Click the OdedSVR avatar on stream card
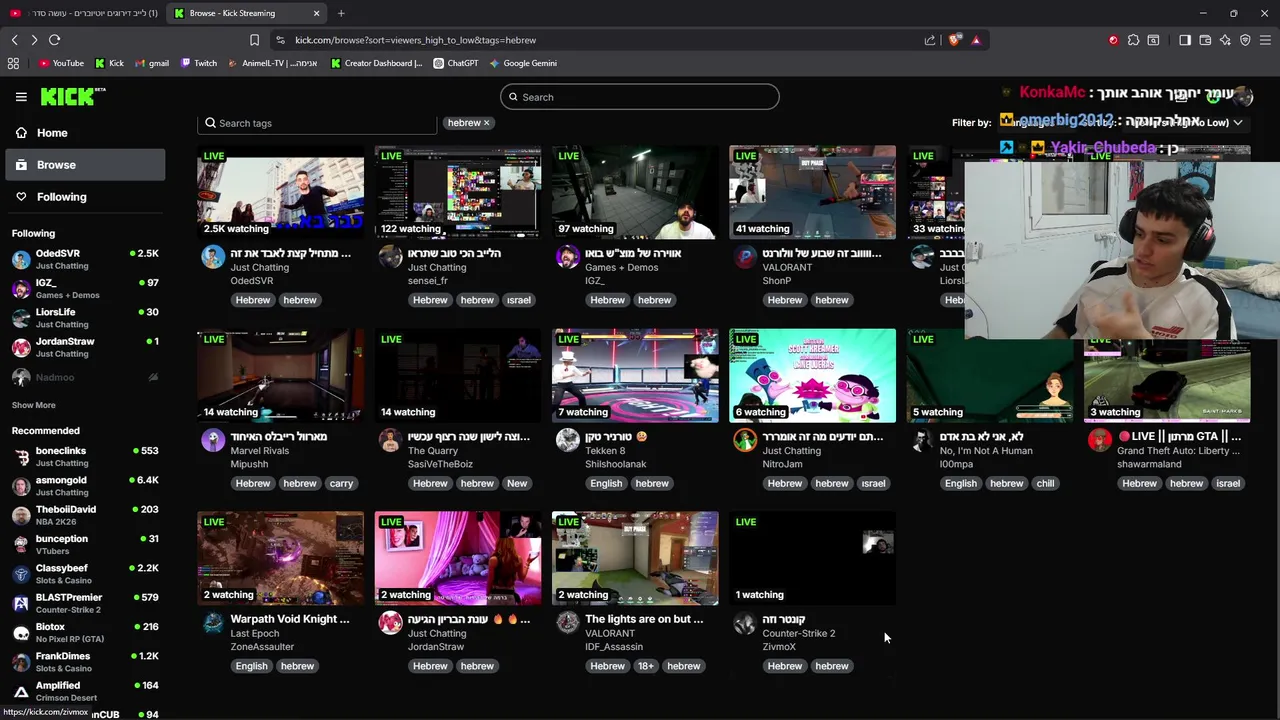The height and width of the screenshot is (720, 1280). pos(213,257)
